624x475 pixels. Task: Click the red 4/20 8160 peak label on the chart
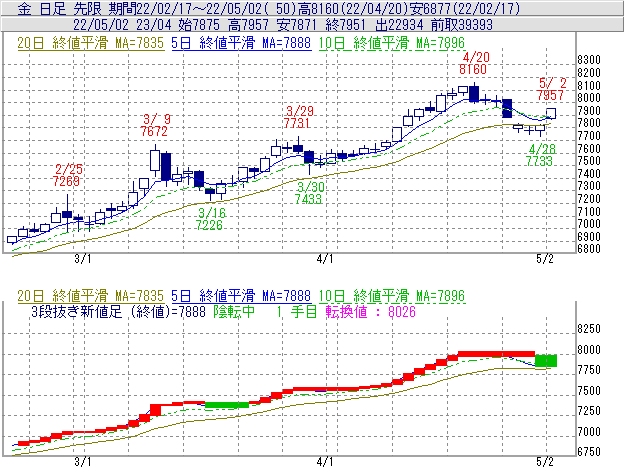pyautogui.click(x=474, y=63)
